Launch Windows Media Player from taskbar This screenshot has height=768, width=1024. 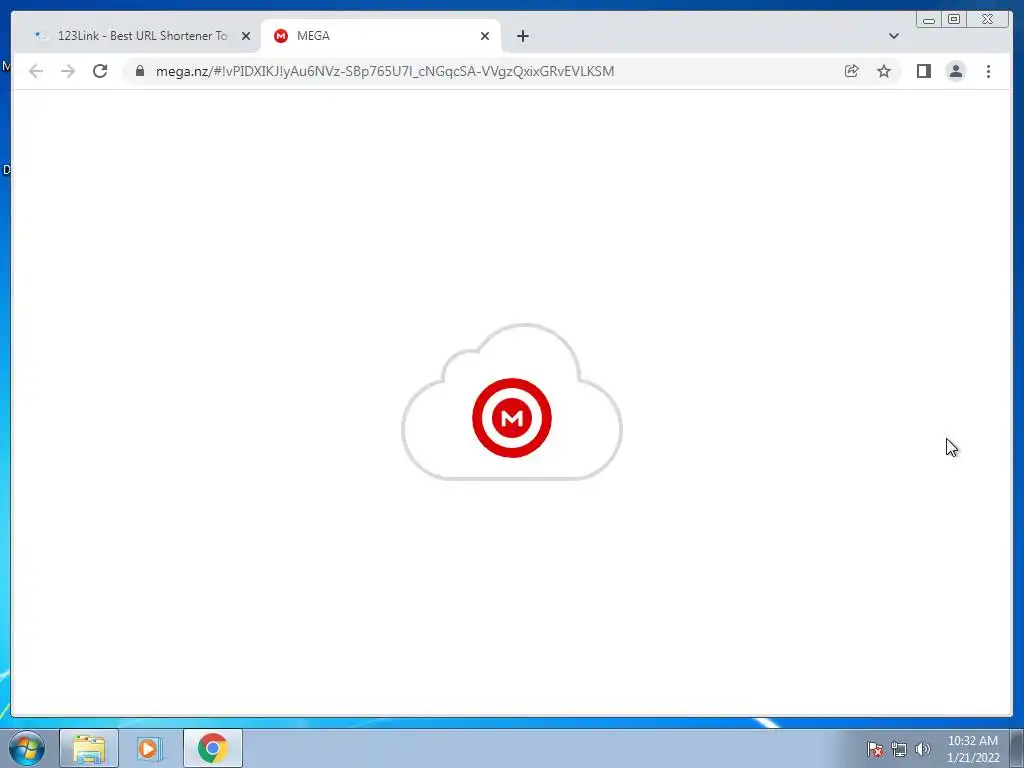pyautogui.click(x=149, y=748)
